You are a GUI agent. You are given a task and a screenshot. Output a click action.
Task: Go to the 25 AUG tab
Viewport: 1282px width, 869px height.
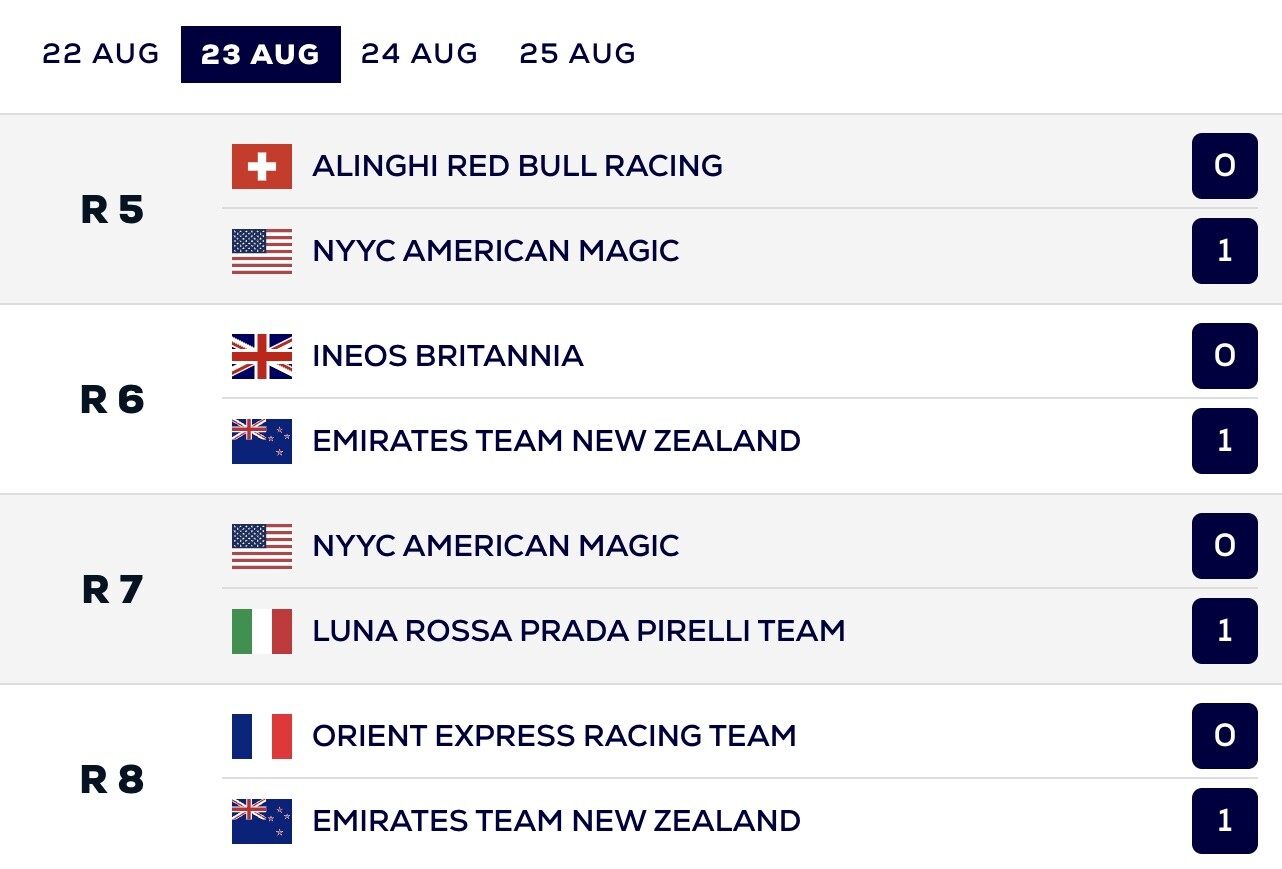(x=577, y=54)
